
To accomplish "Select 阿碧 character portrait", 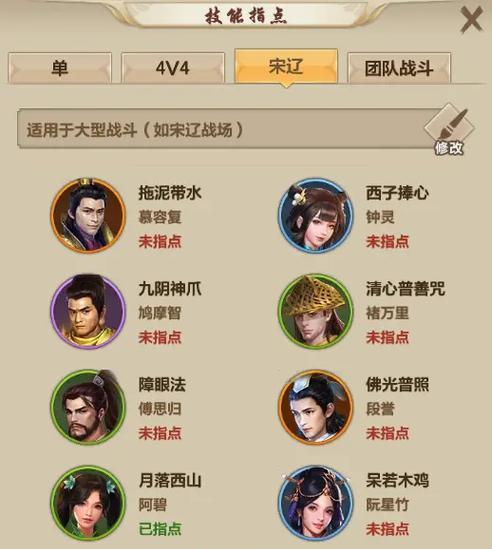I will point(88,503).
